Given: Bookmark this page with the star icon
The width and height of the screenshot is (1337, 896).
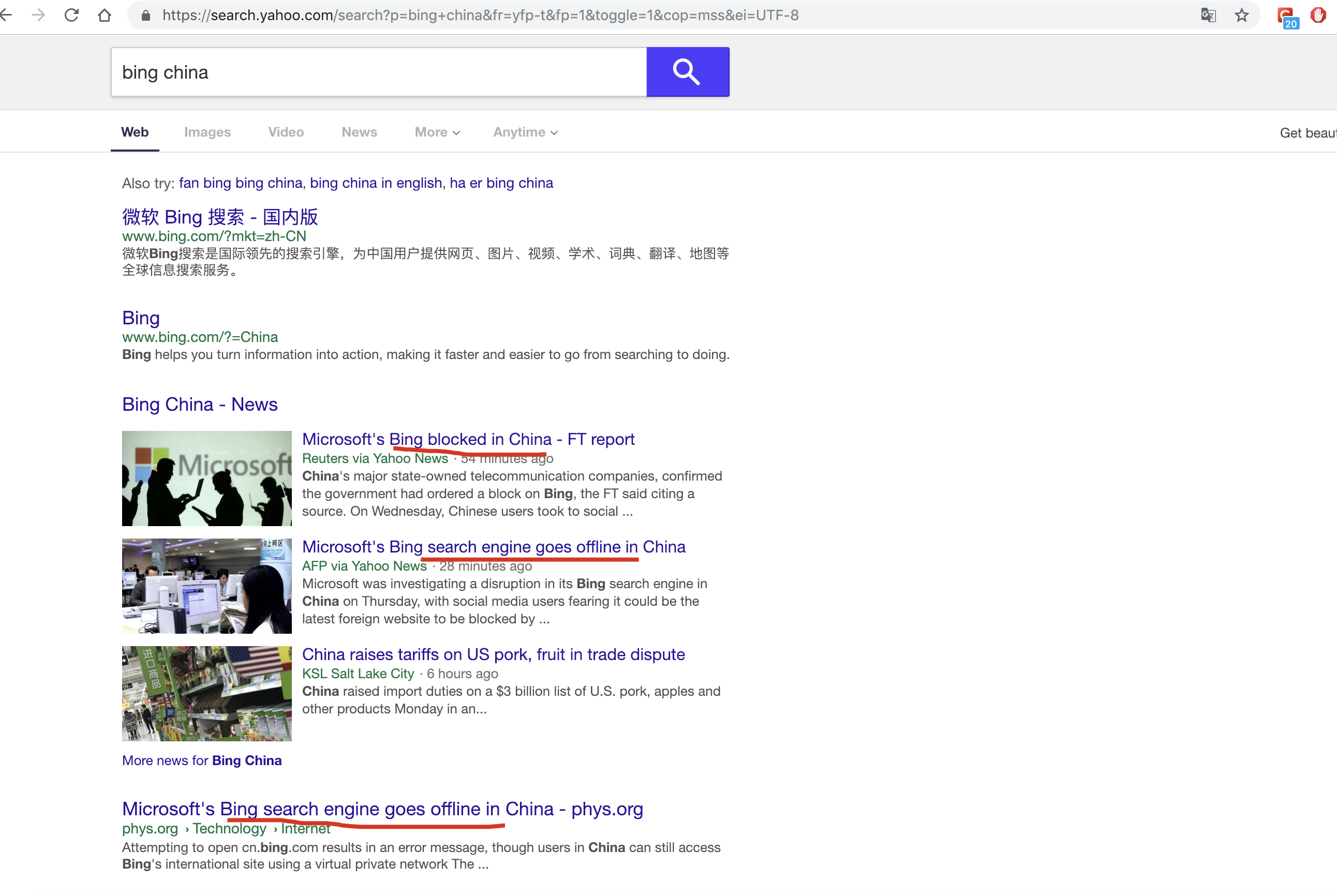Looking at the screenshot, I should [1242, 15].
